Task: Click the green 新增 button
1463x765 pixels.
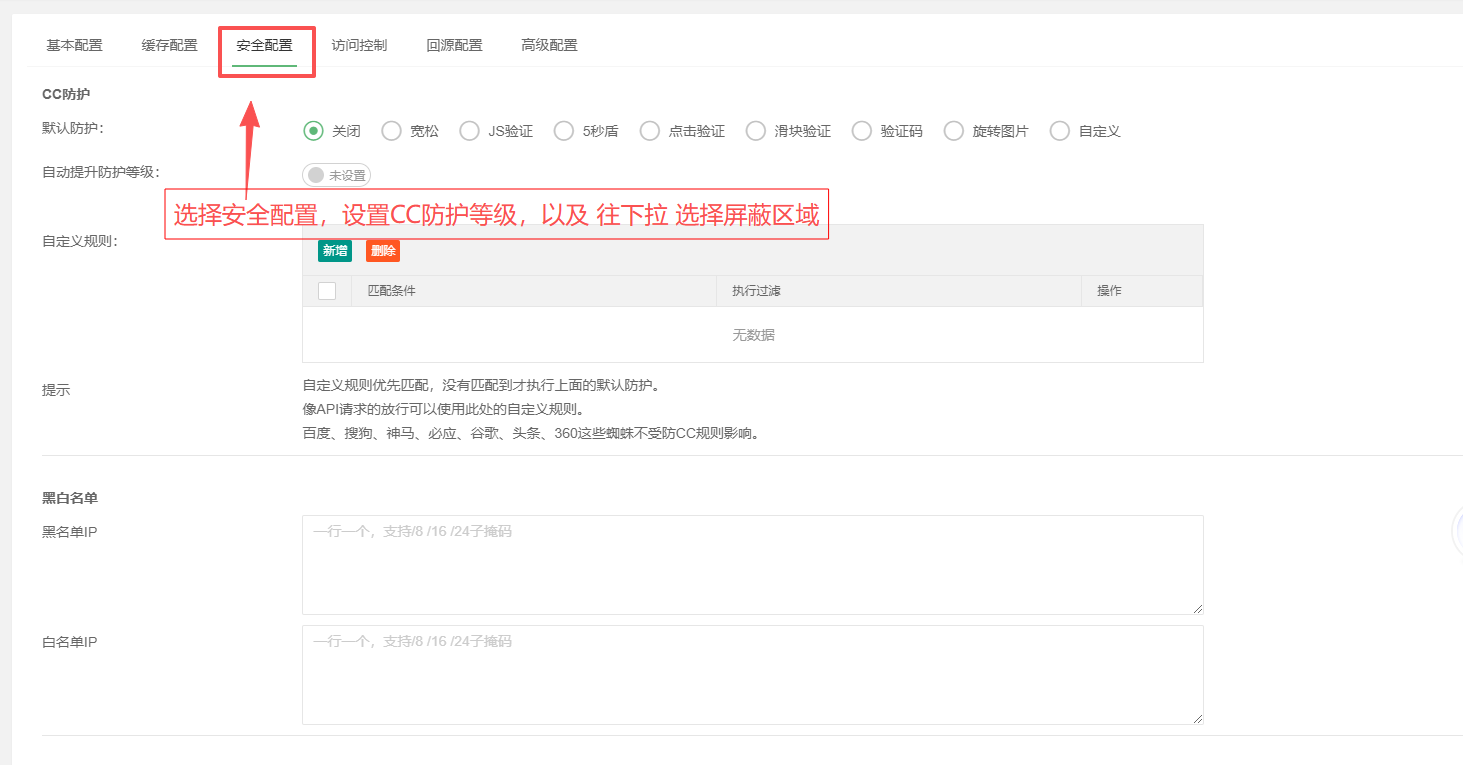Action: 335,251
